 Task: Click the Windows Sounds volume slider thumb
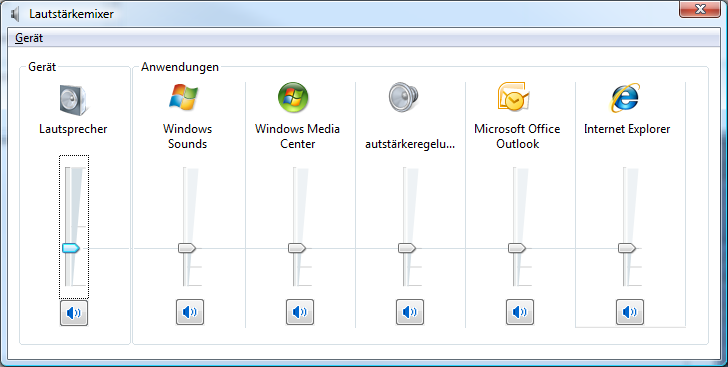point(187,248)
